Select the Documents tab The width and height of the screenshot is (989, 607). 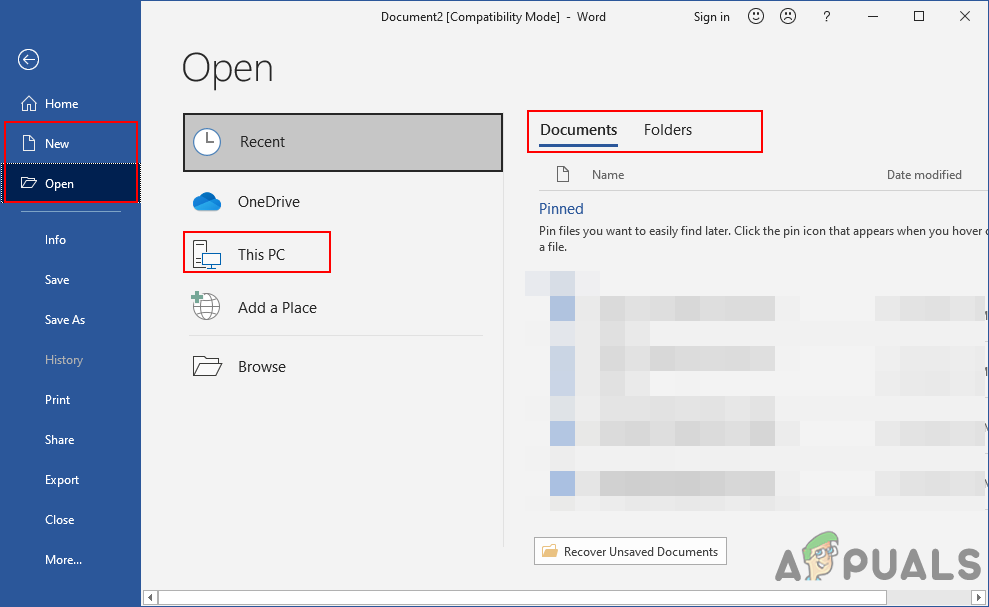tap(578, 130)
